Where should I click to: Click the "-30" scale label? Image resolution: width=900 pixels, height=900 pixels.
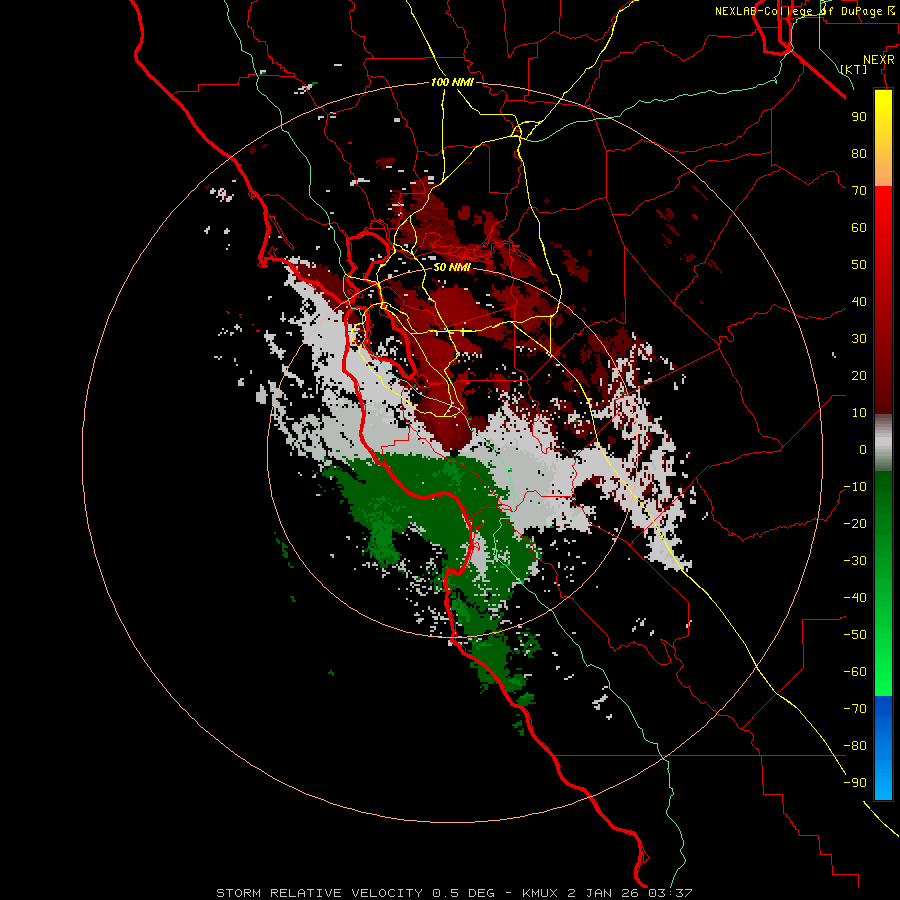click(x=855, y=561)
